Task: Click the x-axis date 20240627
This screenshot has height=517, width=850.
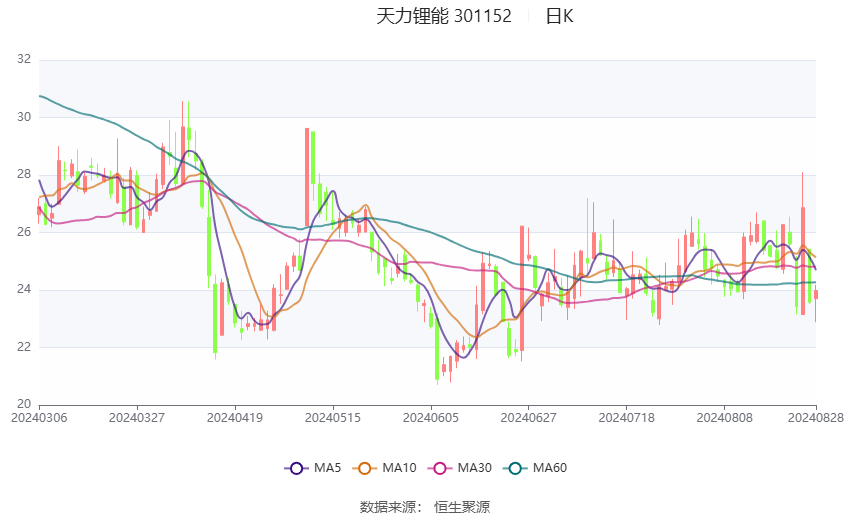Action: [x=529, y=418]
